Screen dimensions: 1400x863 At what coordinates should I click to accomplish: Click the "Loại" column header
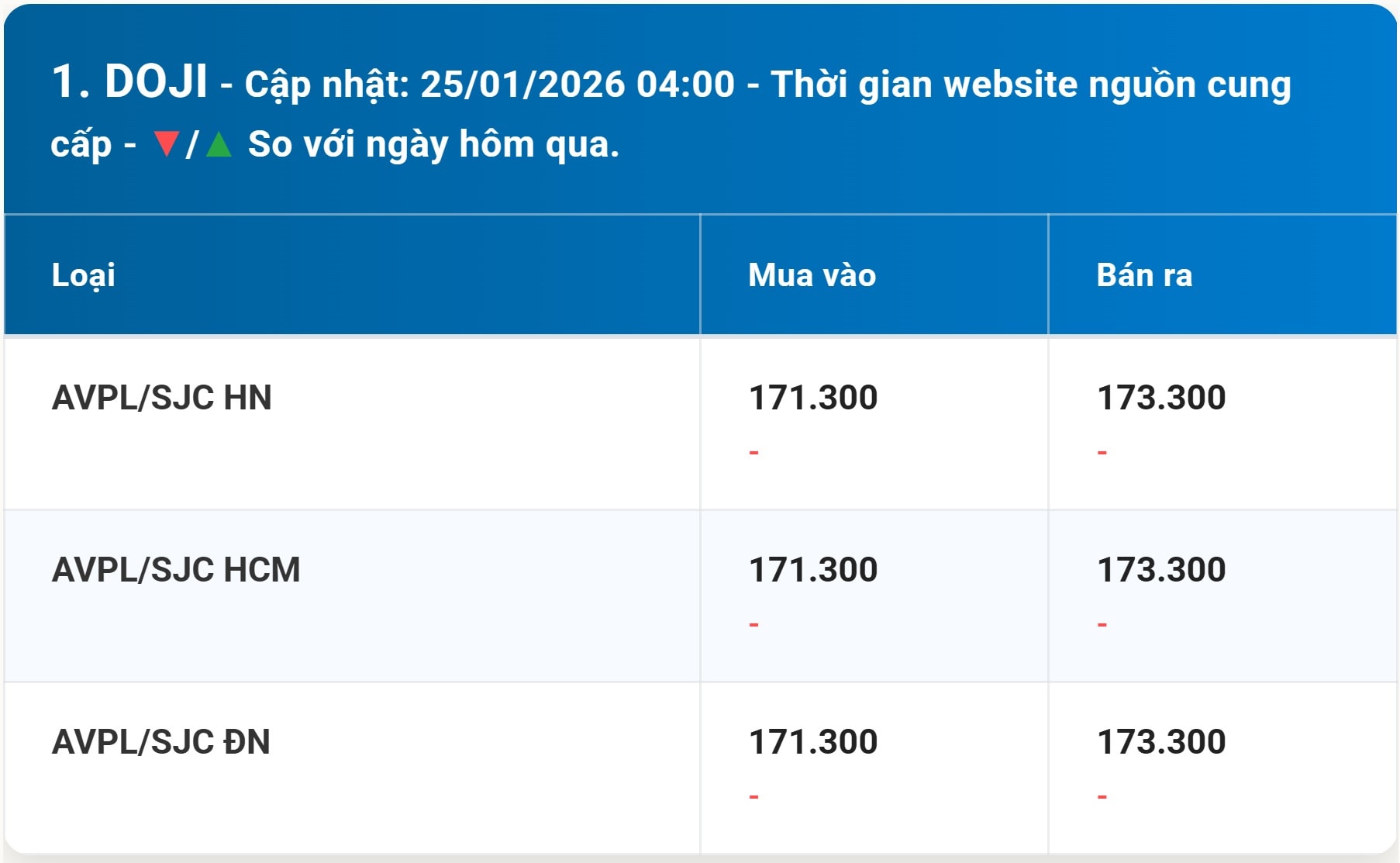click(x=84, y=275)
